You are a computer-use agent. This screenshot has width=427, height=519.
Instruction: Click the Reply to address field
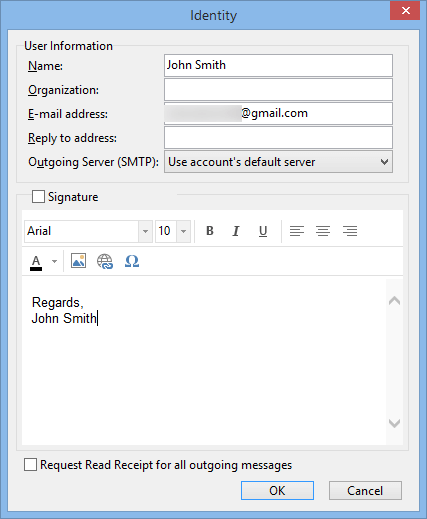point(278,138)
